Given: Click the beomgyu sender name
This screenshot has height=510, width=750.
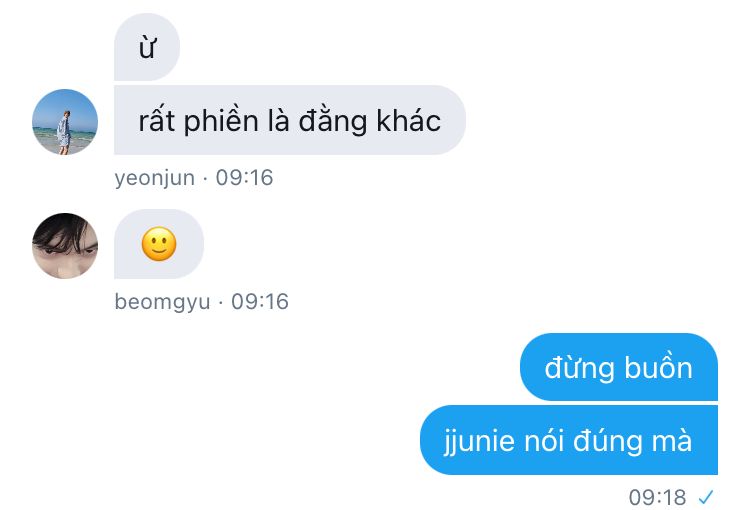Looking at the screenshot, I should (x=162, y=302).
